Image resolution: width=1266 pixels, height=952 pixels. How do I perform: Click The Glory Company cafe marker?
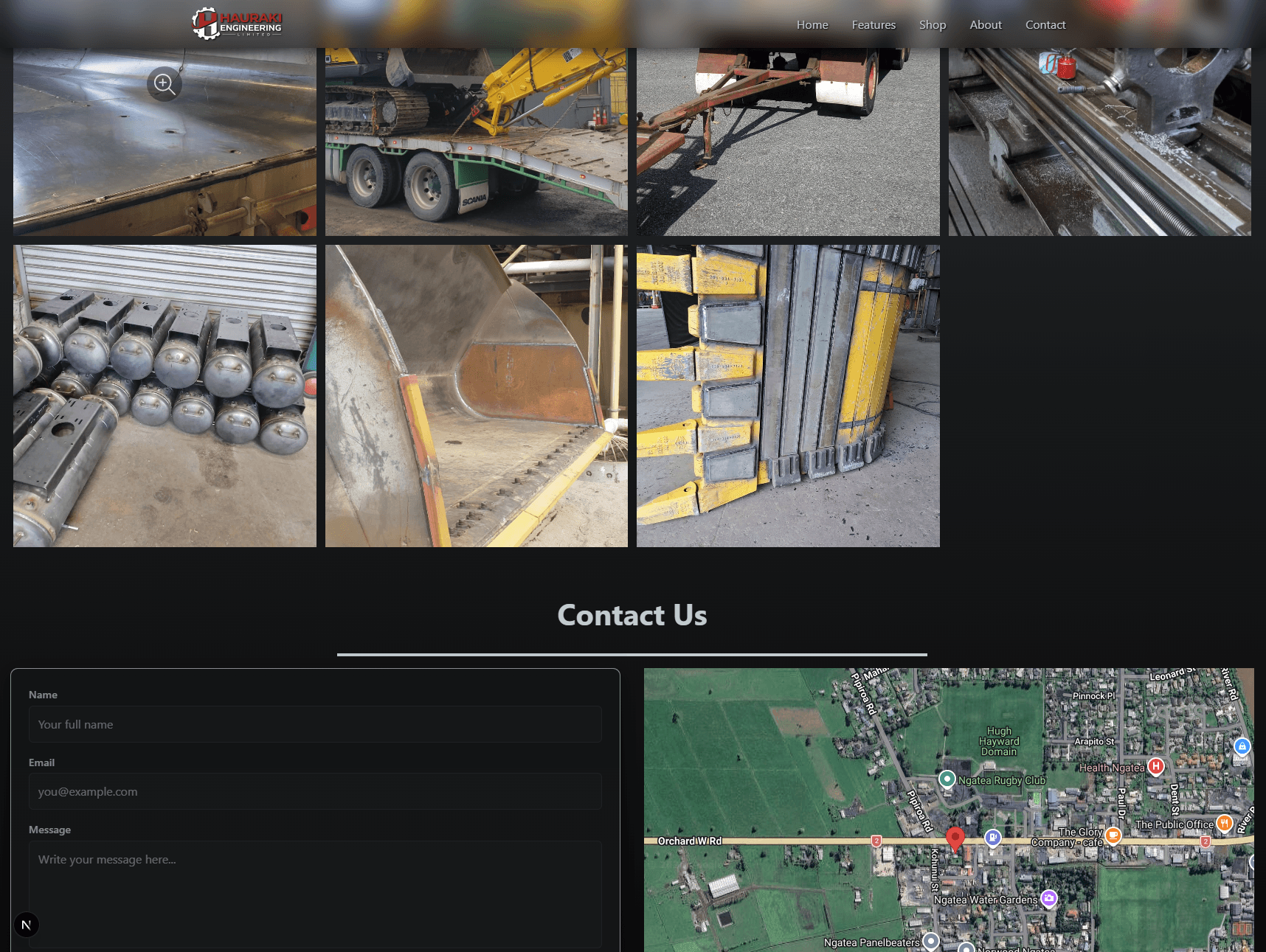click(x=1113, y=835)
